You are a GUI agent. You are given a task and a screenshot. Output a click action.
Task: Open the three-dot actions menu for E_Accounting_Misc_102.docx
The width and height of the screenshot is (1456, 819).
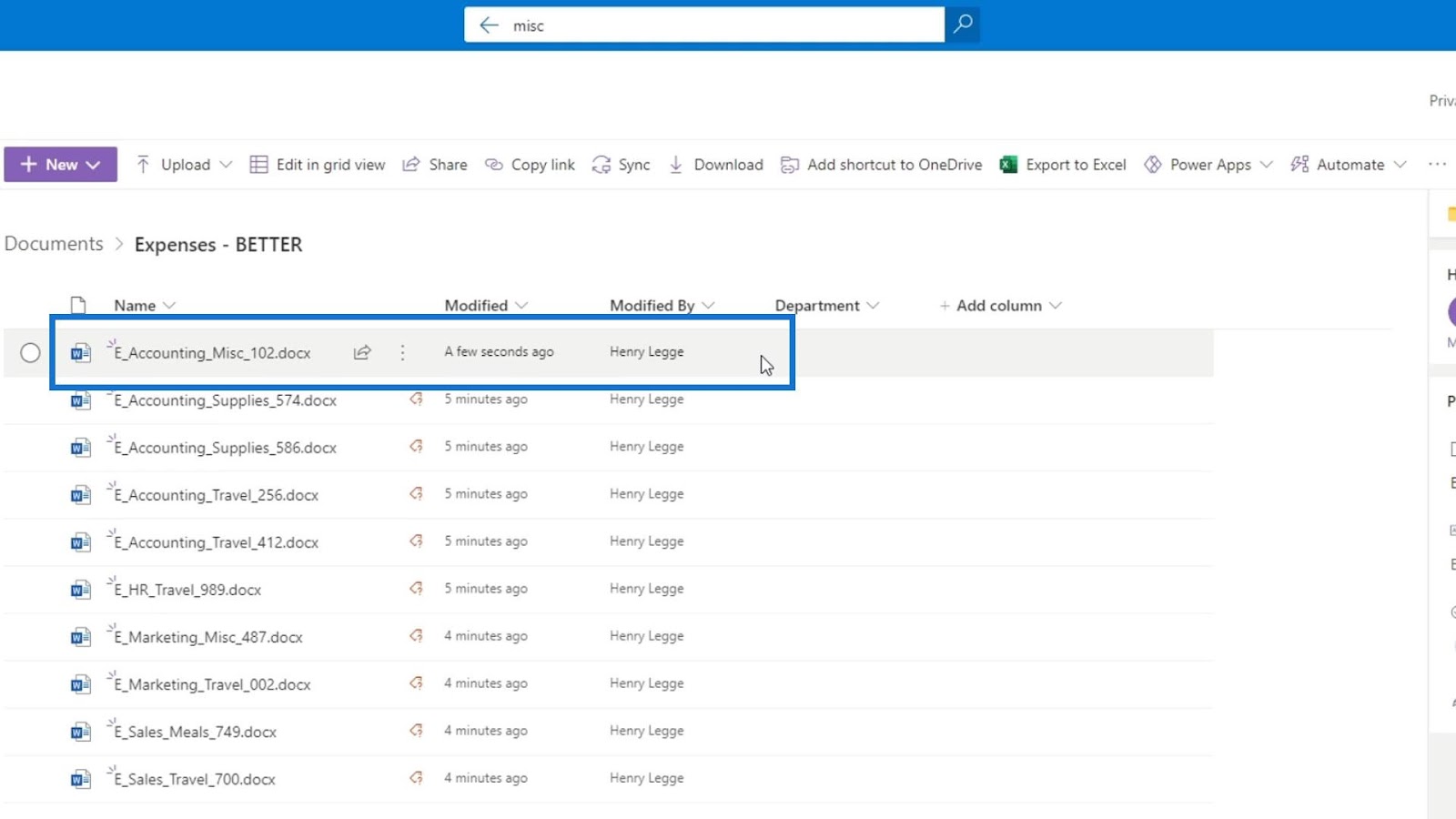click(402, 352)
